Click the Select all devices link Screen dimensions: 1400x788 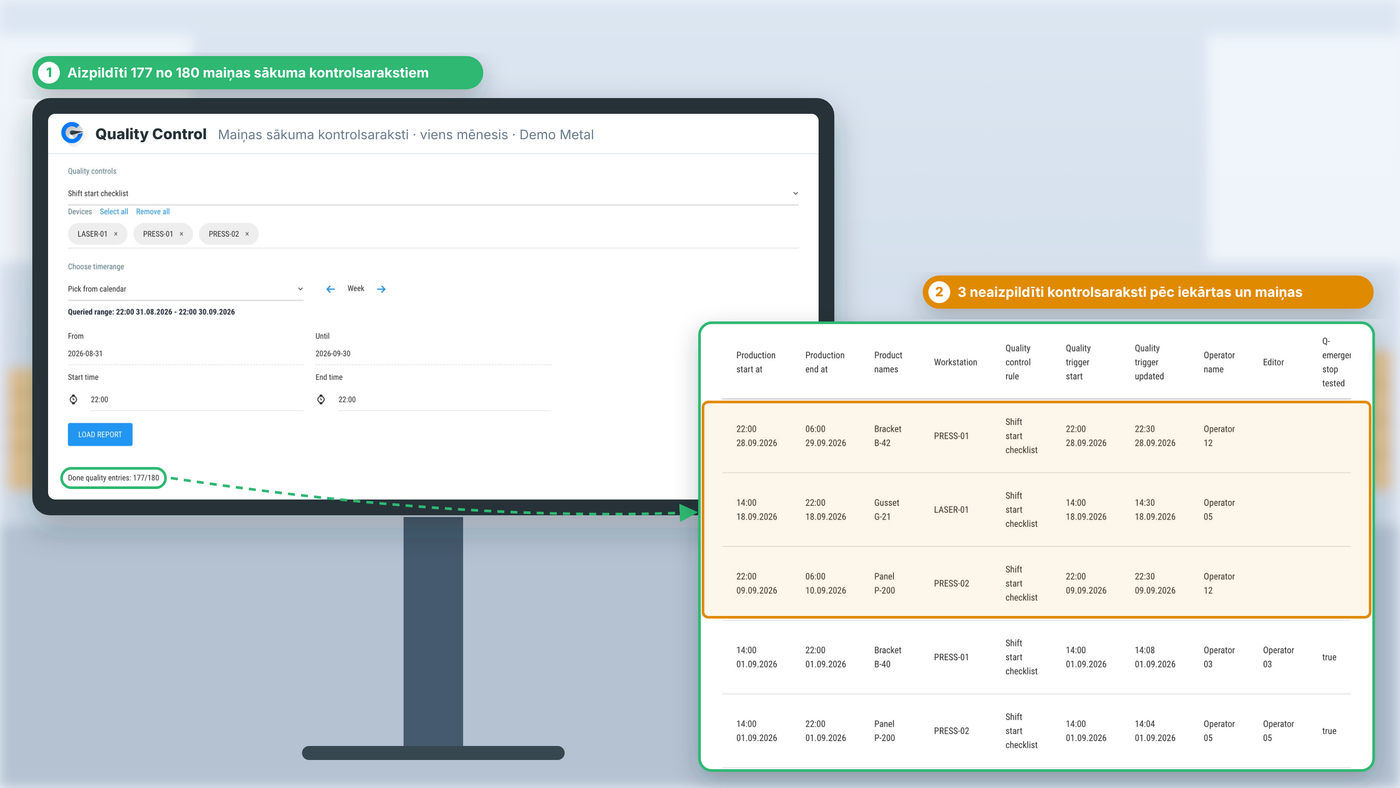pyautogui.click(x=114, y=212)
